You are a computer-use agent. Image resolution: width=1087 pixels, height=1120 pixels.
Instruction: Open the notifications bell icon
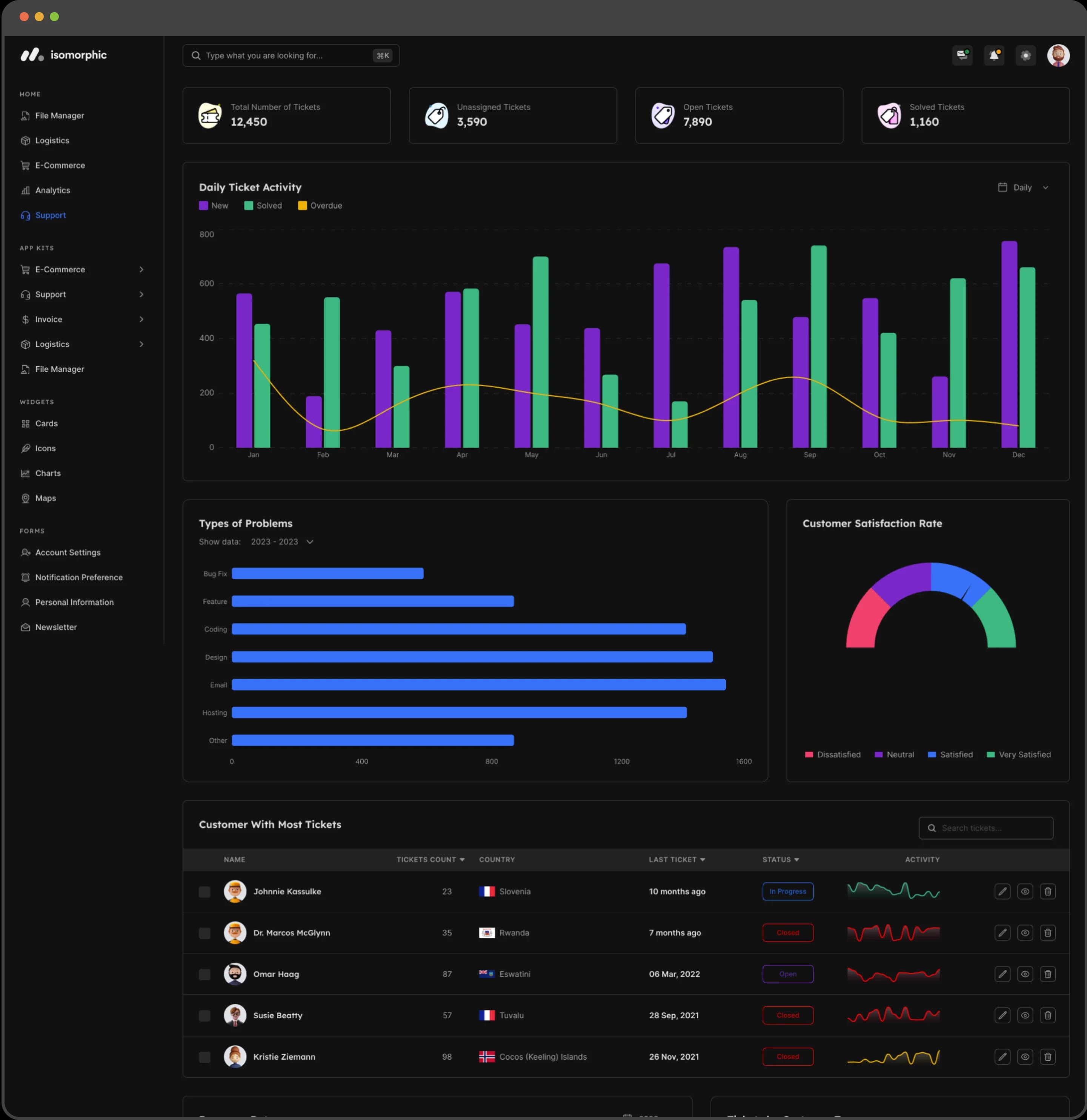click(x=994, y=55)
